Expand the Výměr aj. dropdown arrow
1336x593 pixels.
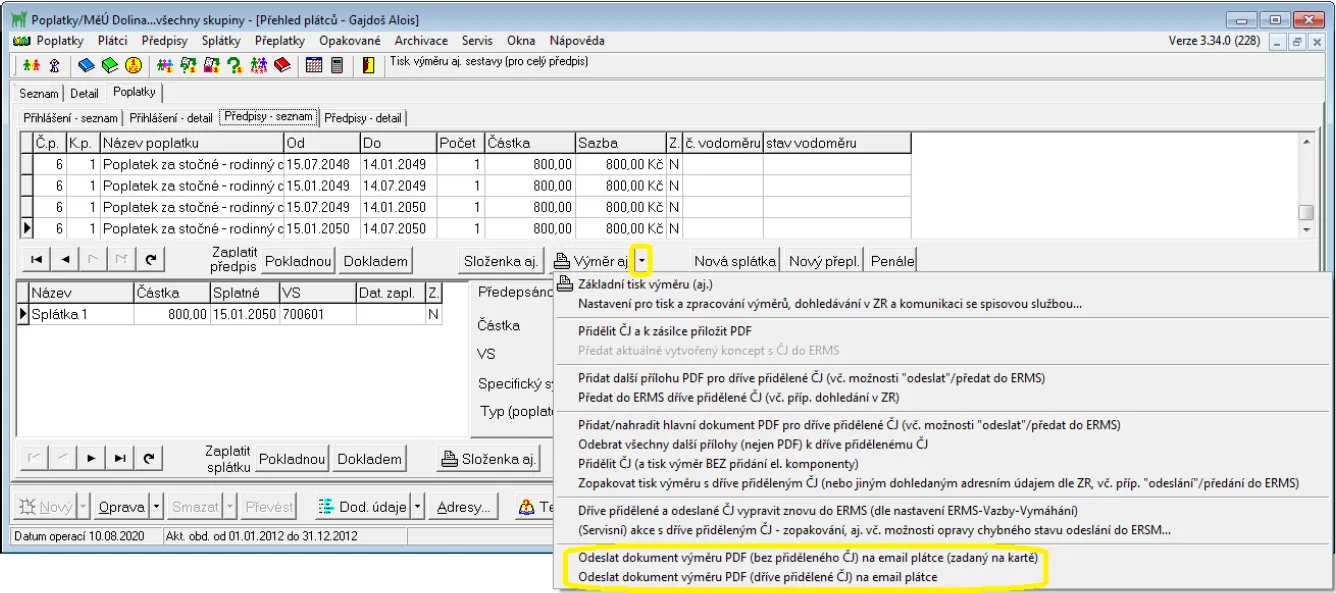(x=643, y=261)
